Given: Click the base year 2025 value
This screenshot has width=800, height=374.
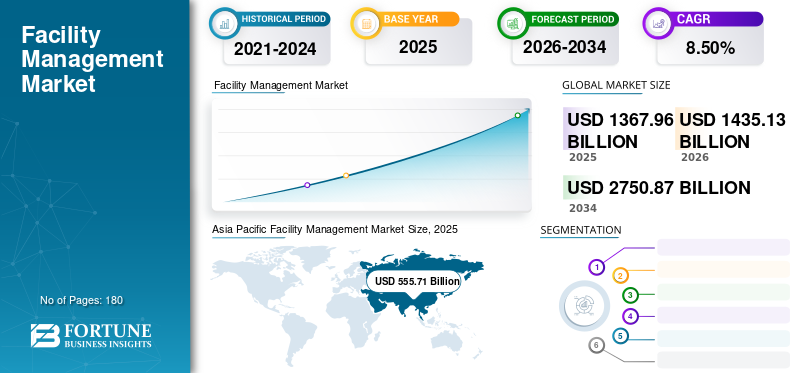Looking at the screenshot, I should tap(418, 47).
